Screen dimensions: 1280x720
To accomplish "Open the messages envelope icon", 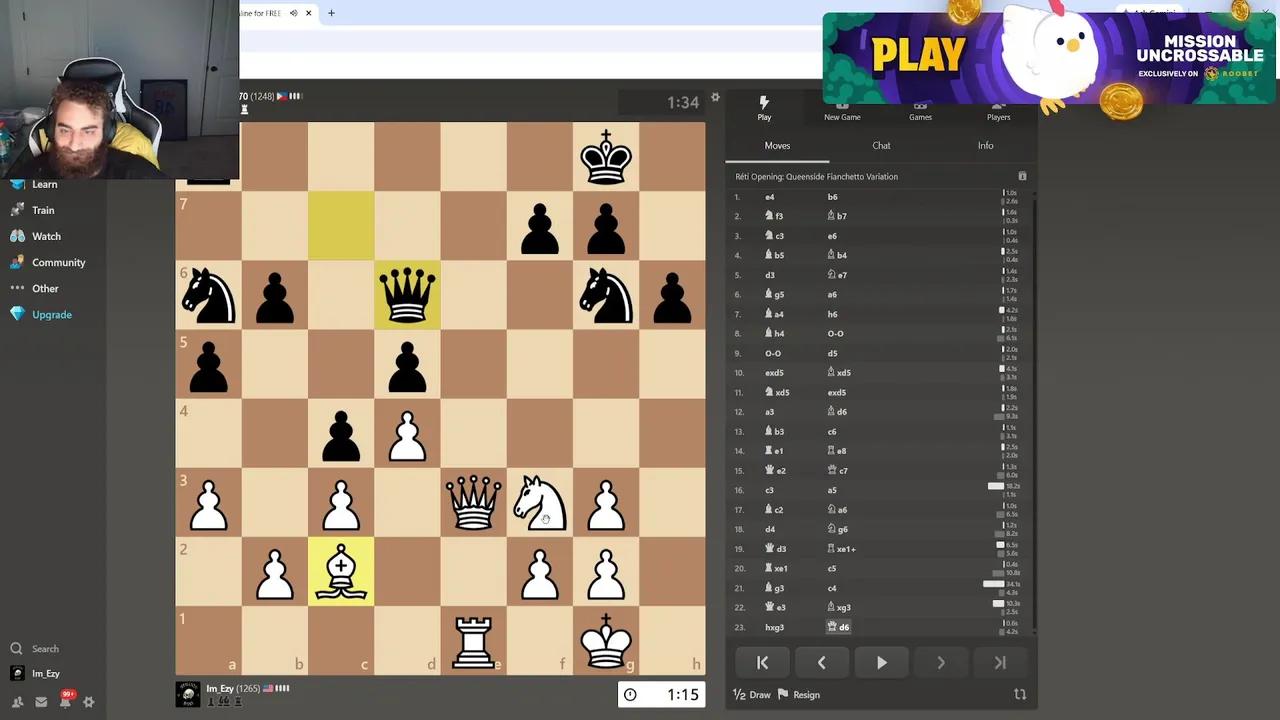I will tap(41, 702).
